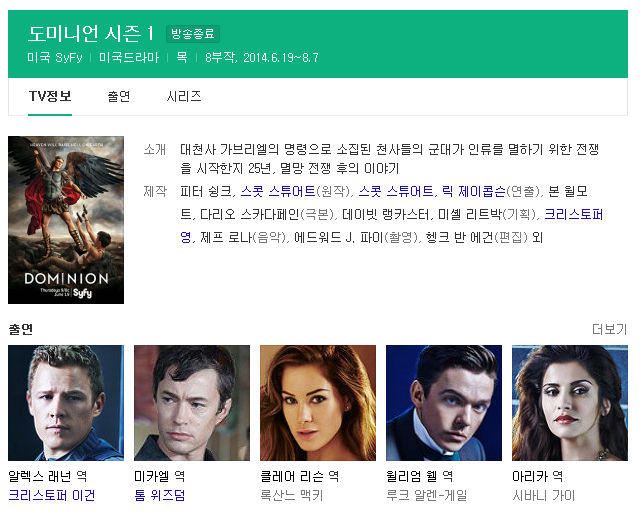Viewport: 640px width, 514px height.
Task: Click 더보기 to see more cast
Action: (609, 329)
